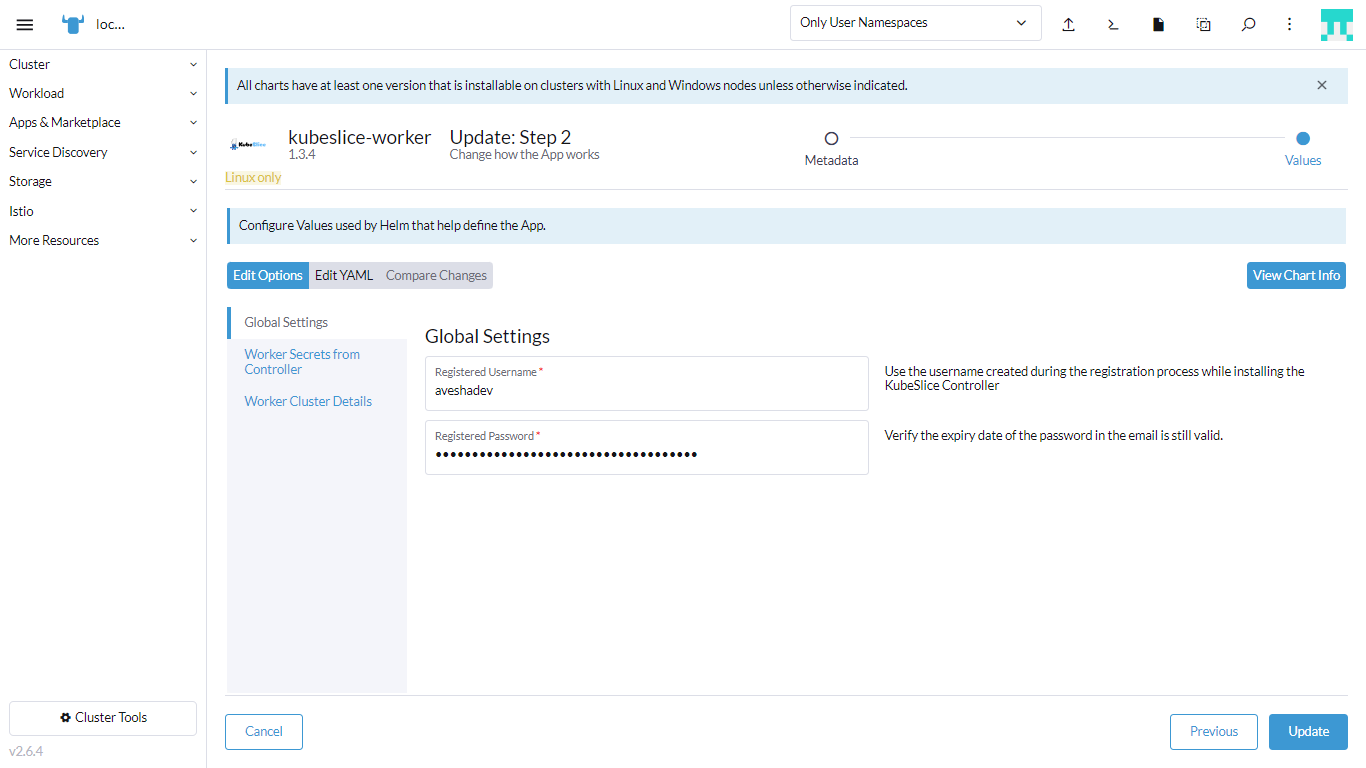Open the vertical three-dot more menu

coord(1290,24)
